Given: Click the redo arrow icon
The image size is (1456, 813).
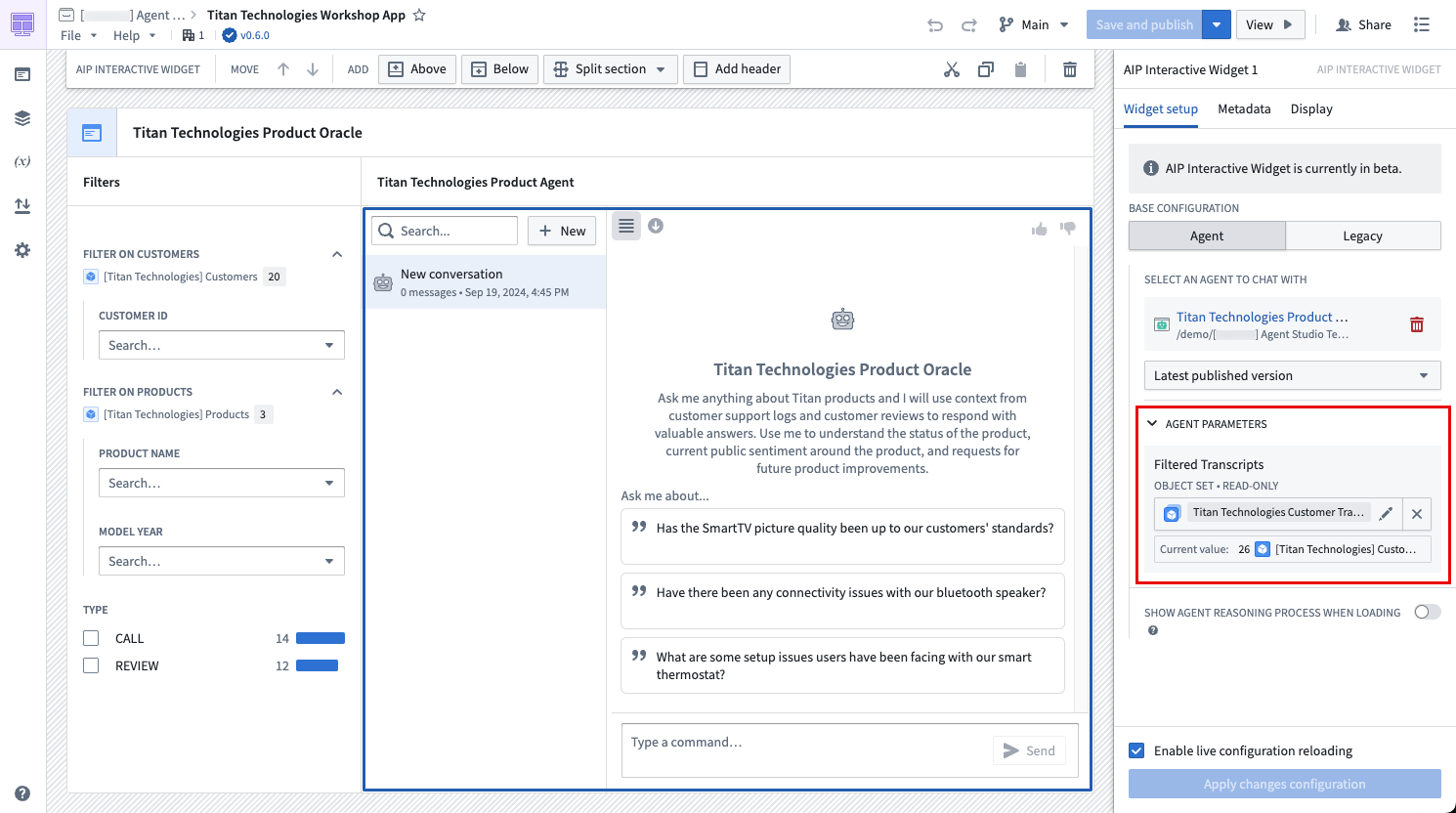Looking at the screenshot, I should click(969, 25).
